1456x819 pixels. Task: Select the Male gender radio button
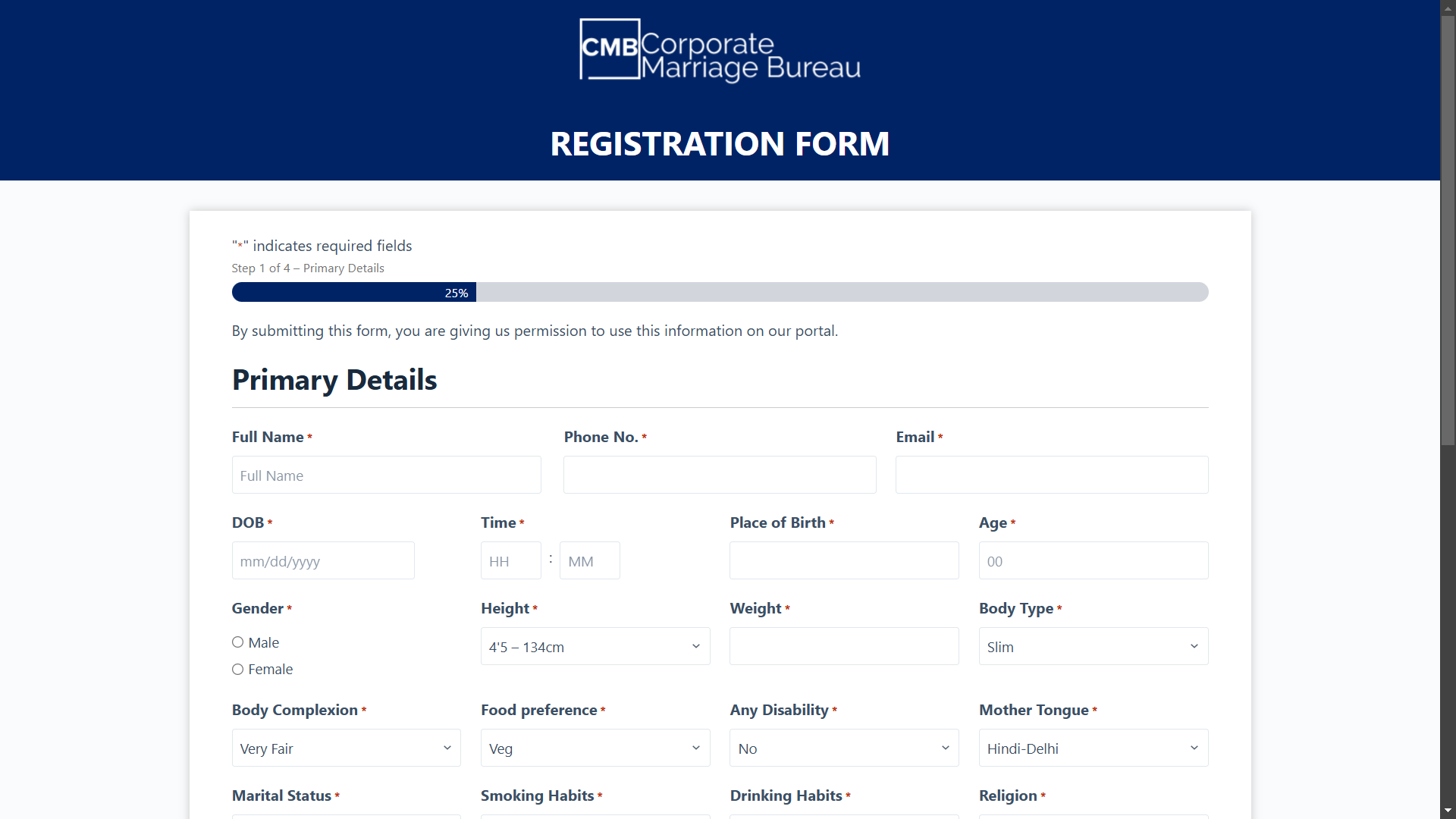click(237, 642)
